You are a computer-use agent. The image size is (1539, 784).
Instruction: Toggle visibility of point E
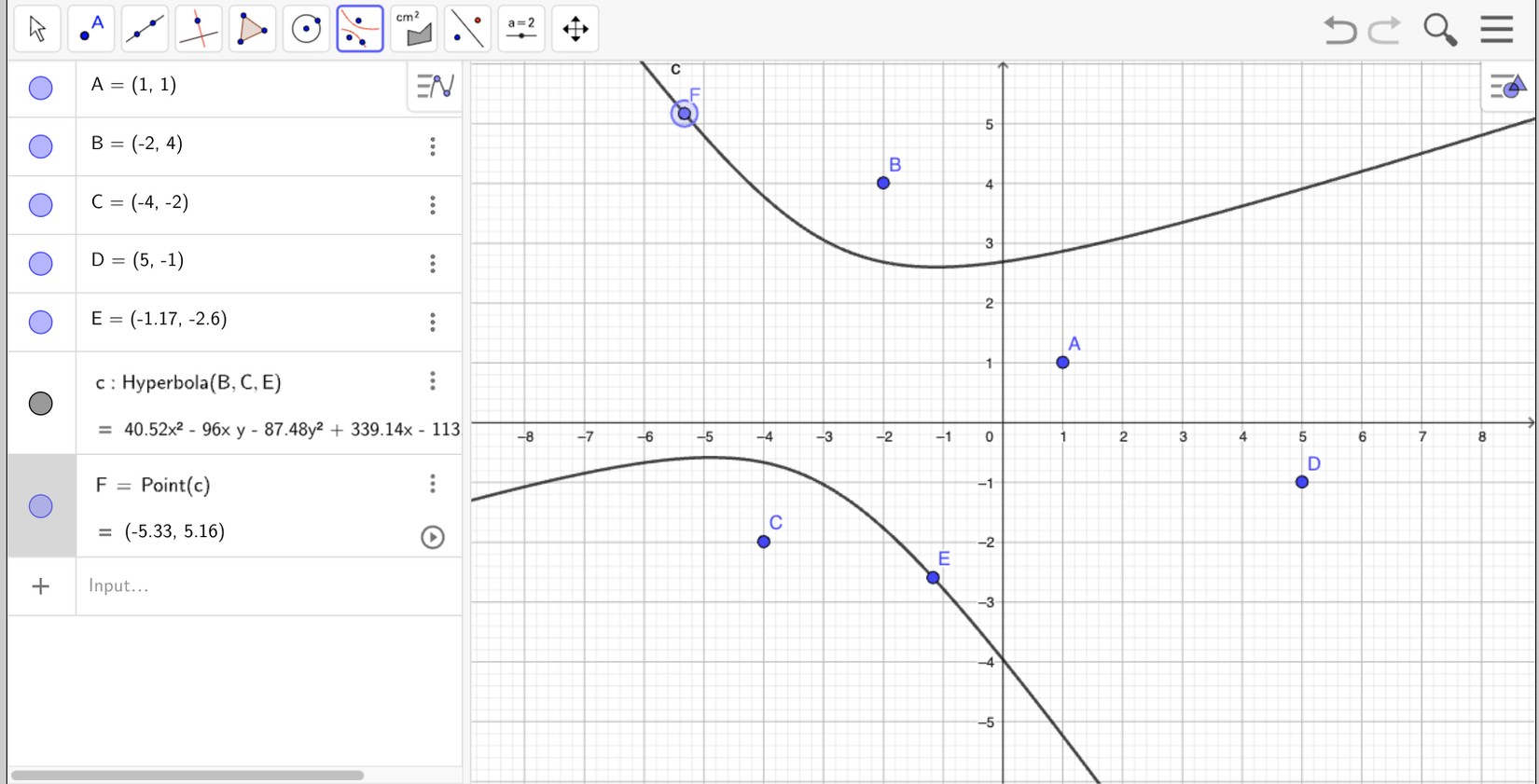tap(41, 322)
